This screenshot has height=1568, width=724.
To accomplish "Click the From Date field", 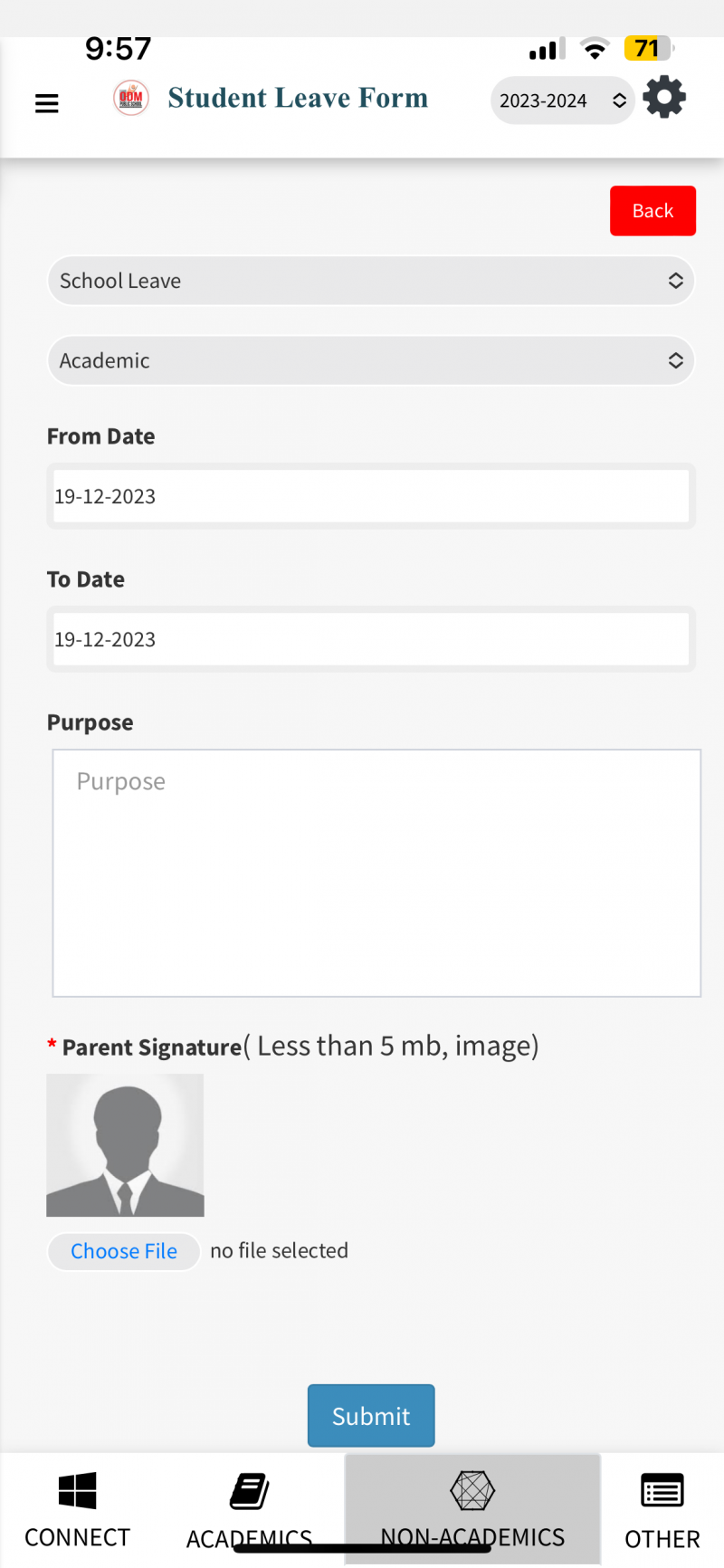I will click(x=370, y=496).
